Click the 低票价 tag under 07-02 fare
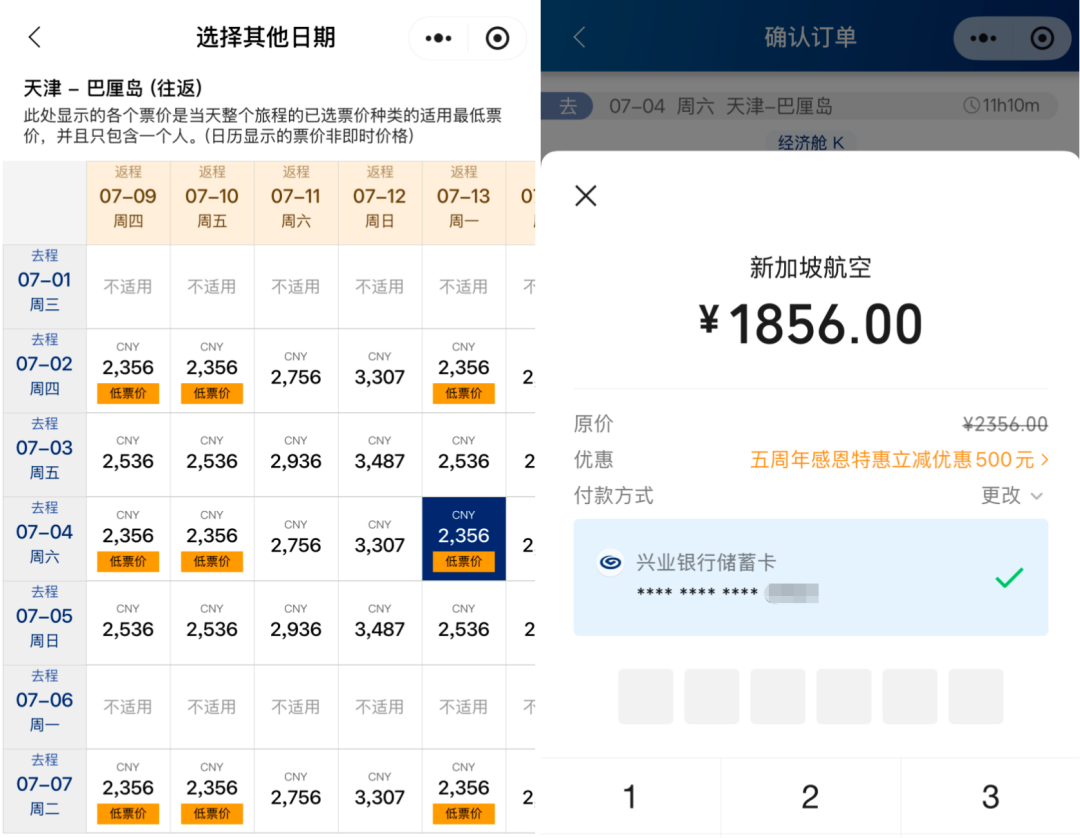This screenshot has height=838, width=1080. tap(128, 393)
